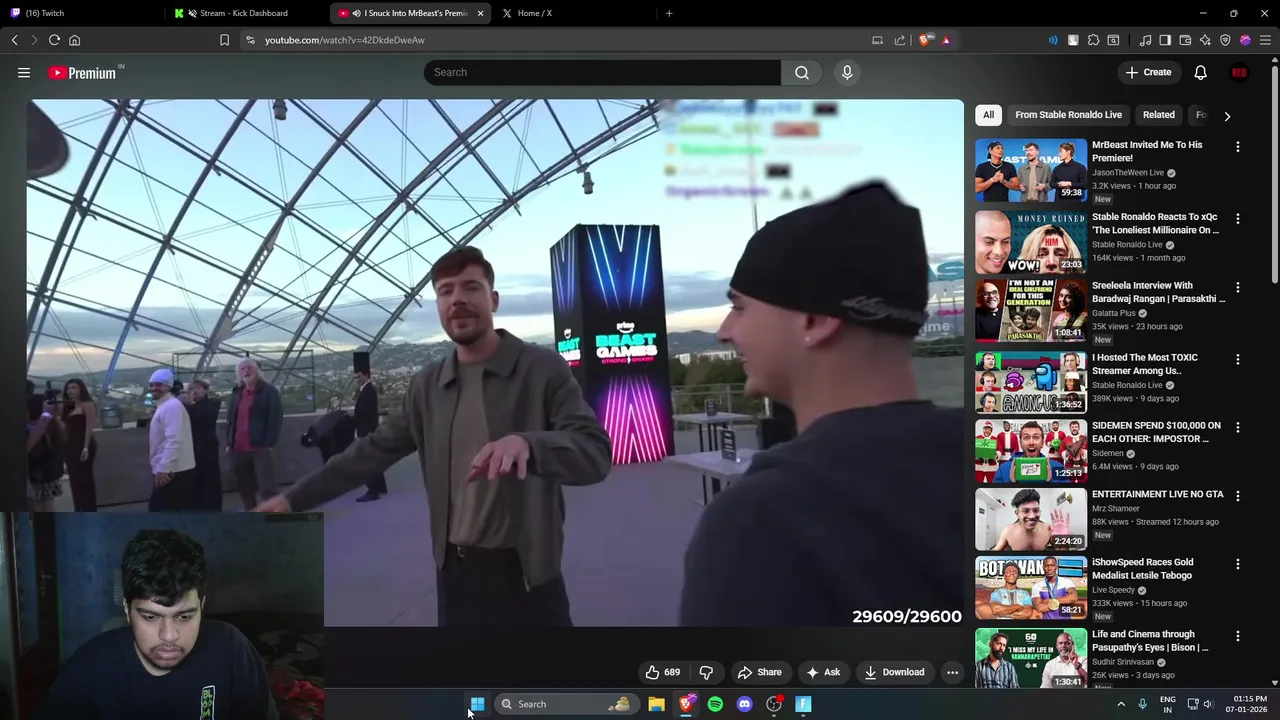This screenshot has height=720, width=1280.
Task: Open options for 'iShowSpeed Races Gold Medalist' video
Action: click(1237, 565)
